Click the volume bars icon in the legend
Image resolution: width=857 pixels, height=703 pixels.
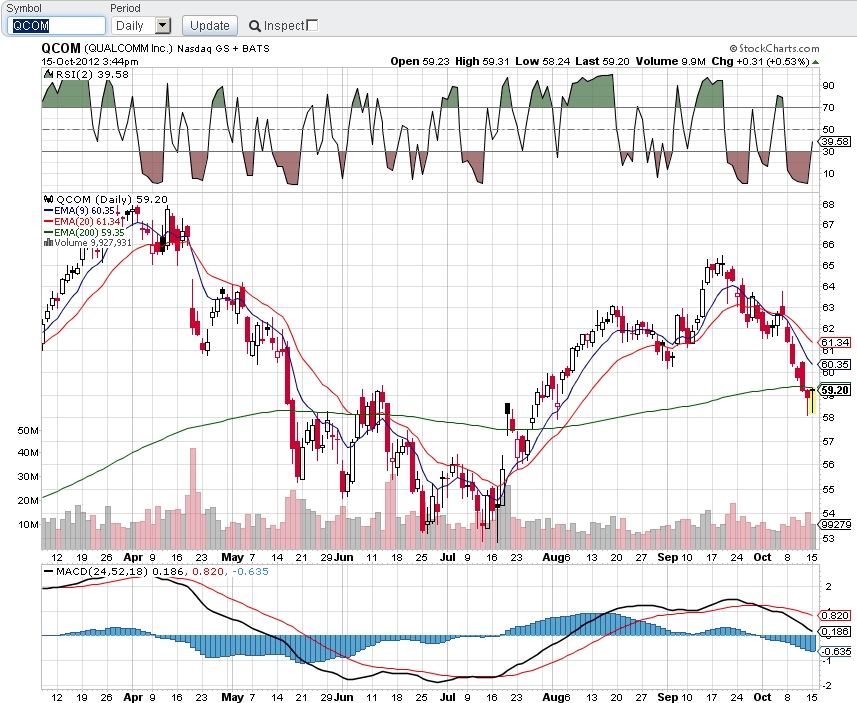tap(48, 242)
